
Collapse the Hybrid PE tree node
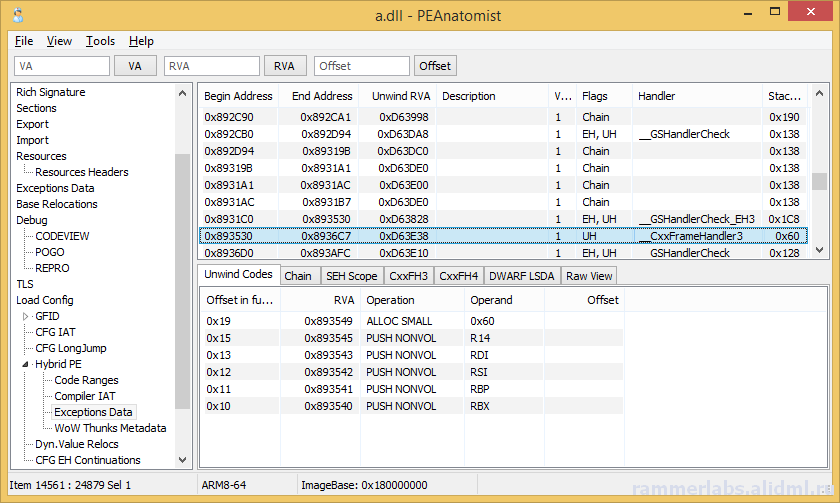coord(26,364)
